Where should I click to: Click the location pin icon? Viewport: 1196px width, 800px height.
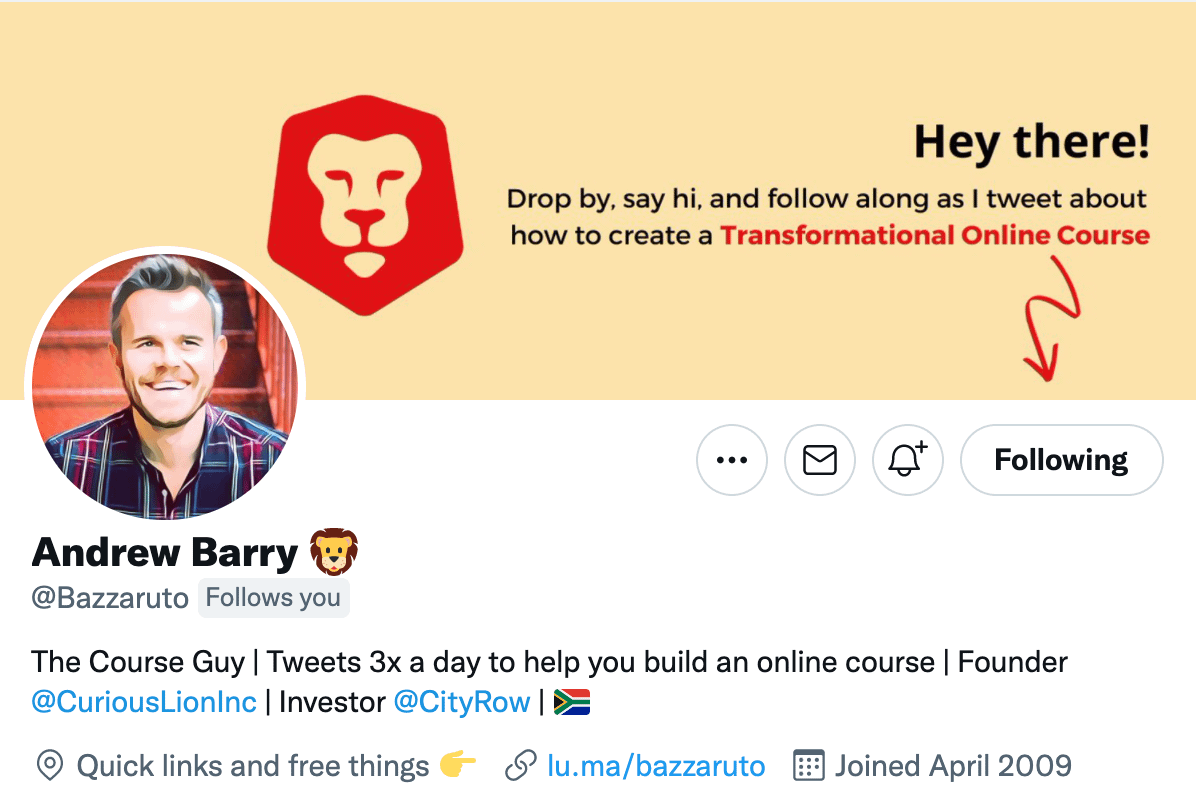pyautogui.click(x=48, y=767)
